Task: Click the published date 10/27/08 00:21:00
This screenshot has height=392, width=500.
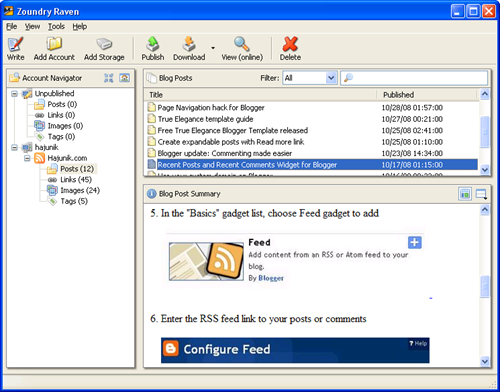Action: [412, 119]
